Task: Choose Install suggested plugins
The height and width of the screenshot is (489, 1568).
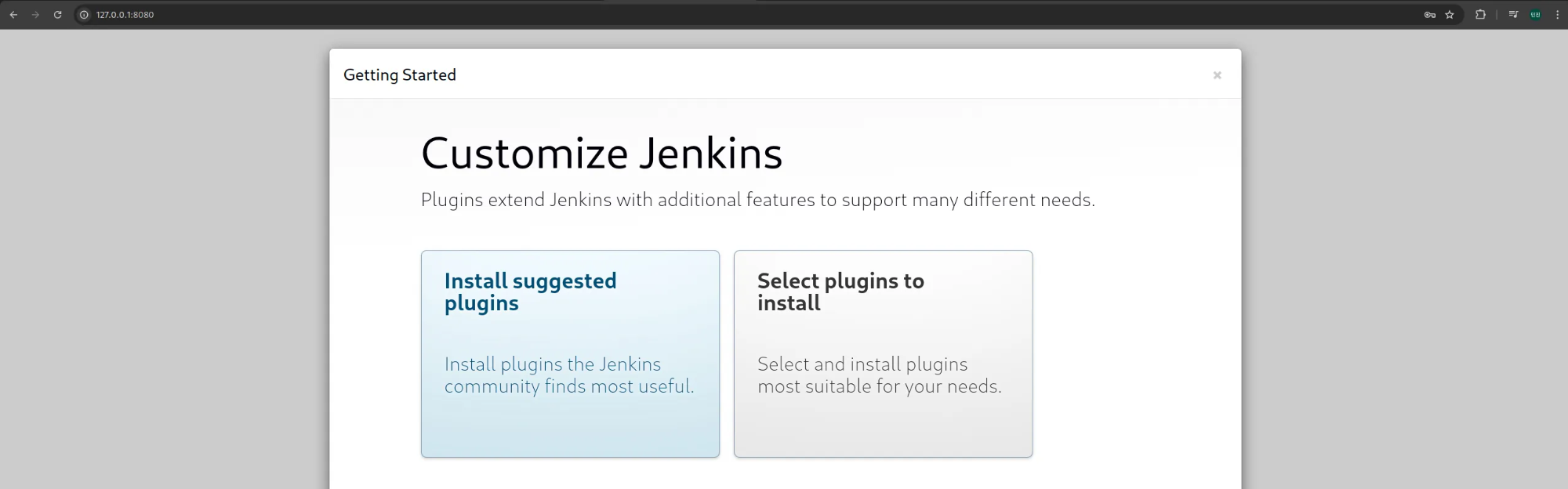Action: pos(570,353)
